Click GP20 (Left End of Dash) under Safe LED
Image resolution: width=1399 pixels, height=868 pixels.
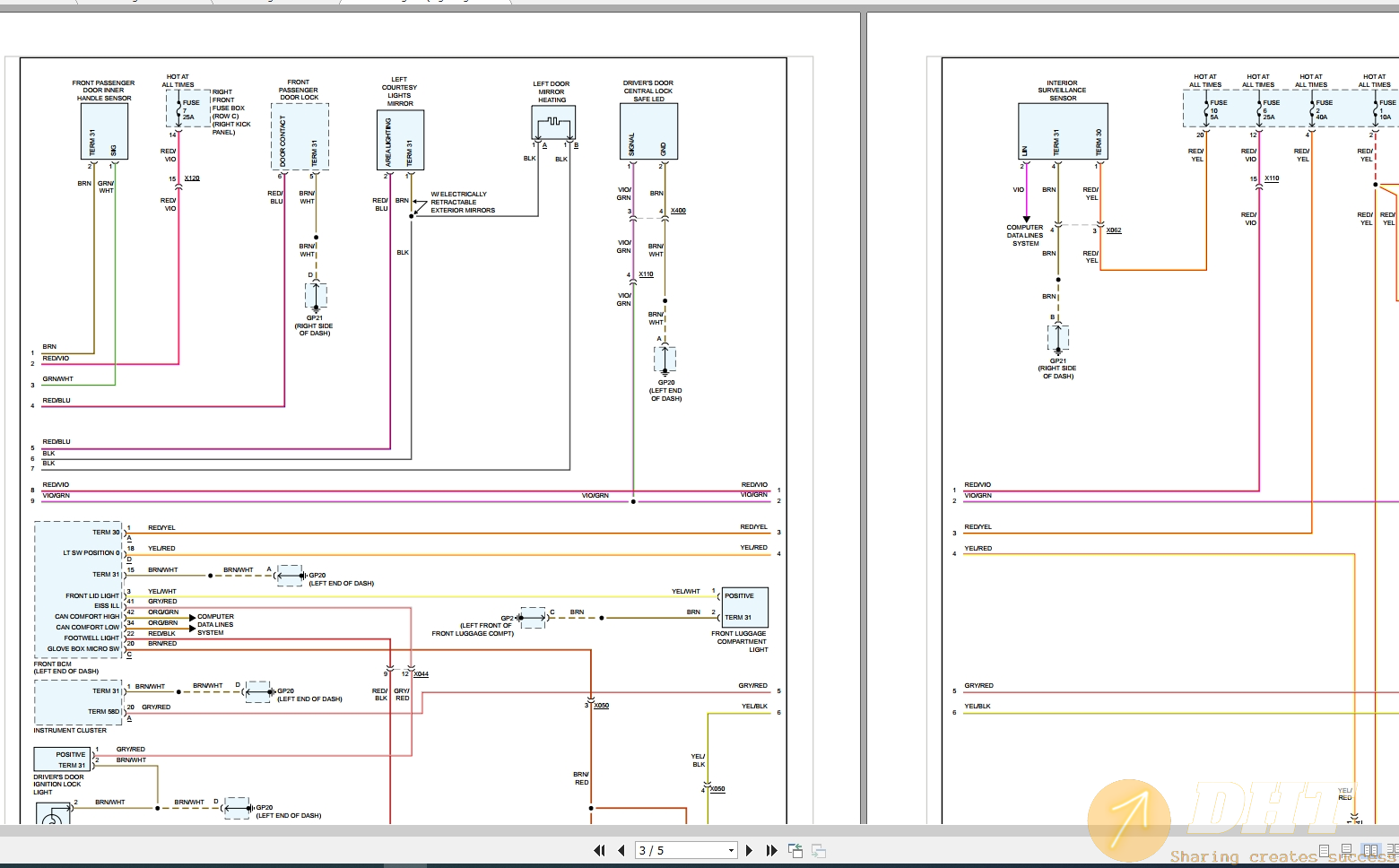666,390
